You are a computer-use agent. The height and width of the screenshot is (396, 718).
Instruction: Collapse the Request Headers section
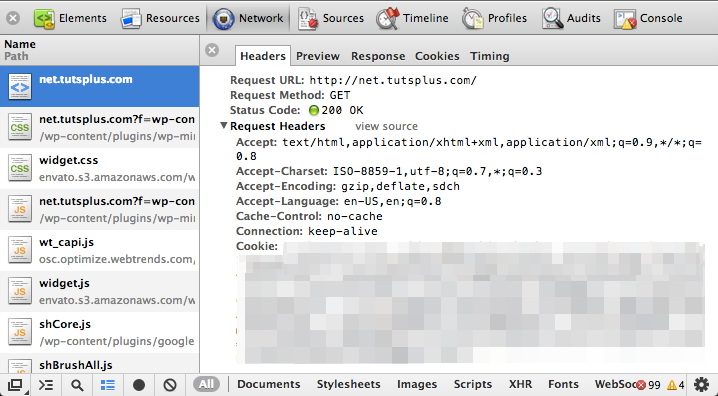(x=223, y=125)
